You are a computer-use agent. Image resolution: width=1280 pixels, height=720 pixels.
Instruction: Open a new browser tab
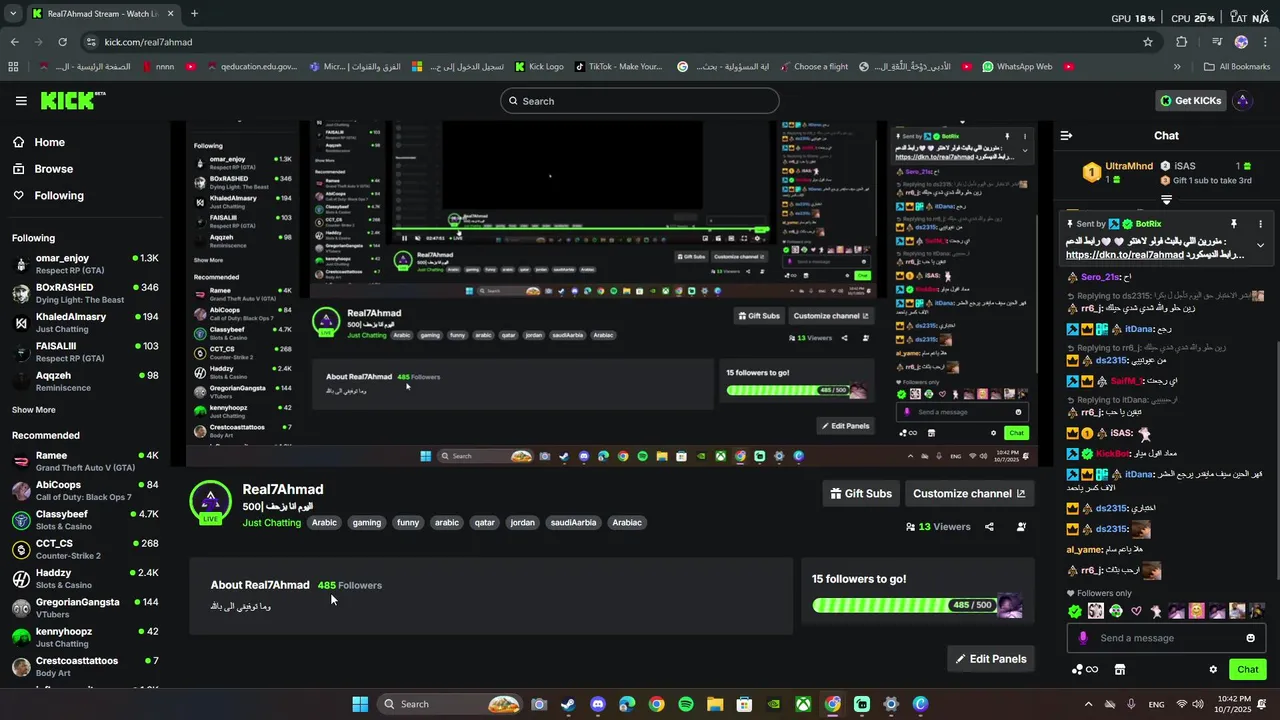click(194, 14)
